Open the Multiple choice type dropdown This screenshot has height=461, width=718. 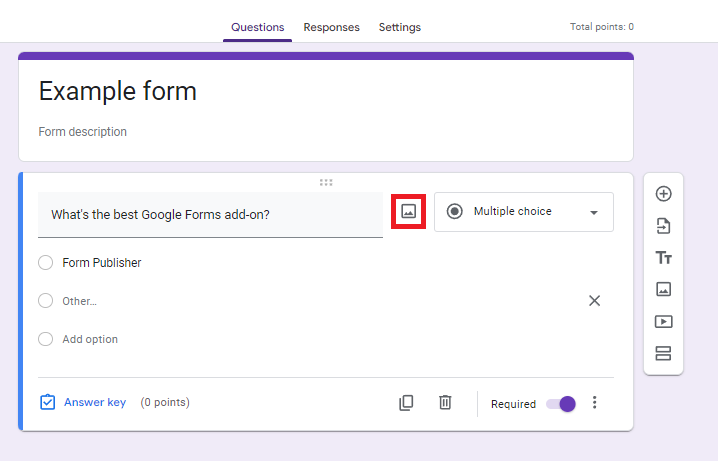[x=524, y=212]
